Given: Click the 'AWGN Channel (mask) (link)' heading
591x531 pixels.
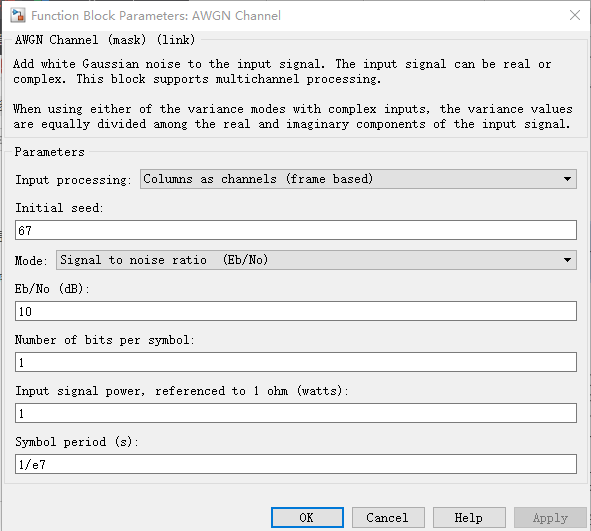Looking at the screenshot, I should pyautogui.click(x=105, y=40).
